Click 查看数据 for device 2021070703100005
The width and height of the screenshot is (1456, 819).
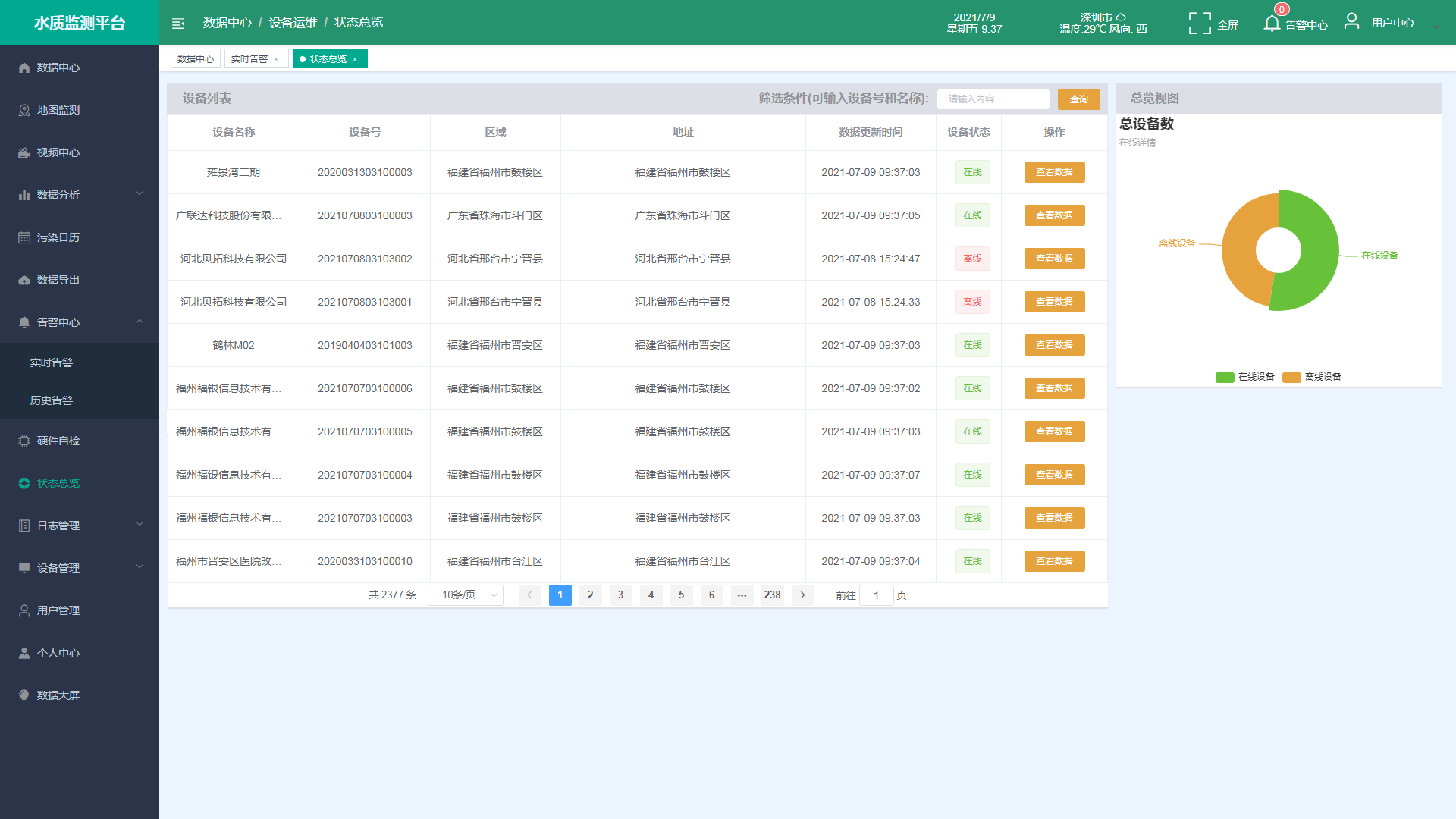tap(1054, 431)
